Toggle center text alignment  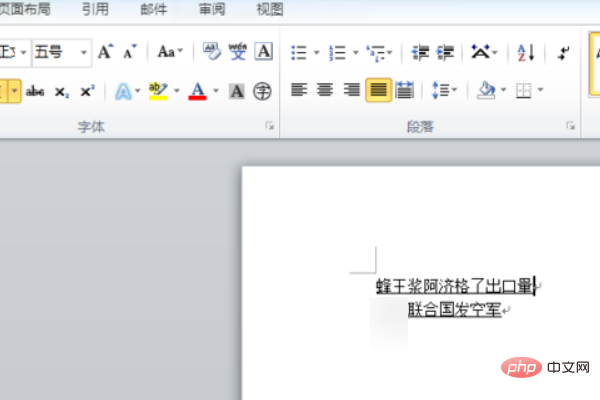(x=324, y=90)
